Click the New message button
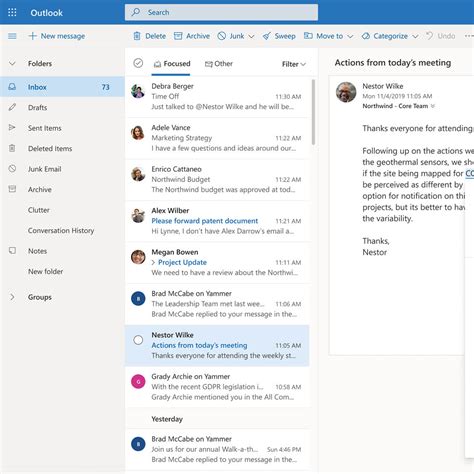 [57, 36]
